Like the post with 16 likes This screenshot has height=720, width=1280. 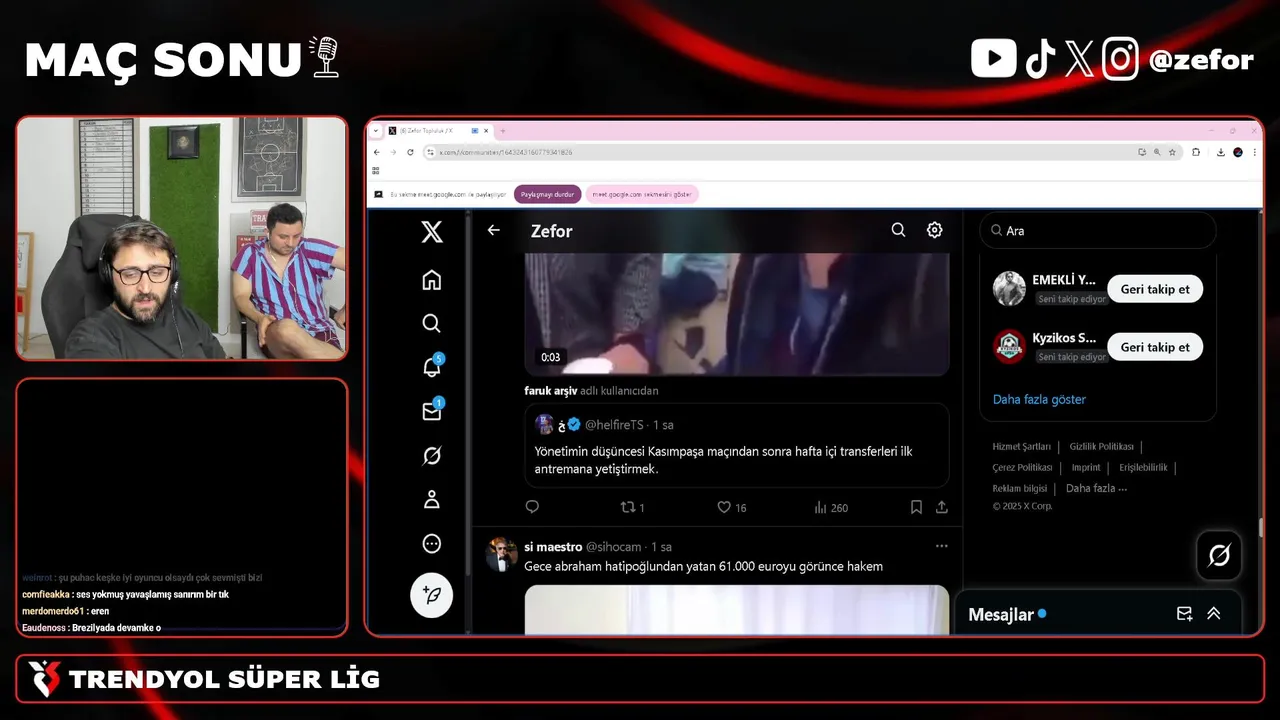[x=732, y=507]
